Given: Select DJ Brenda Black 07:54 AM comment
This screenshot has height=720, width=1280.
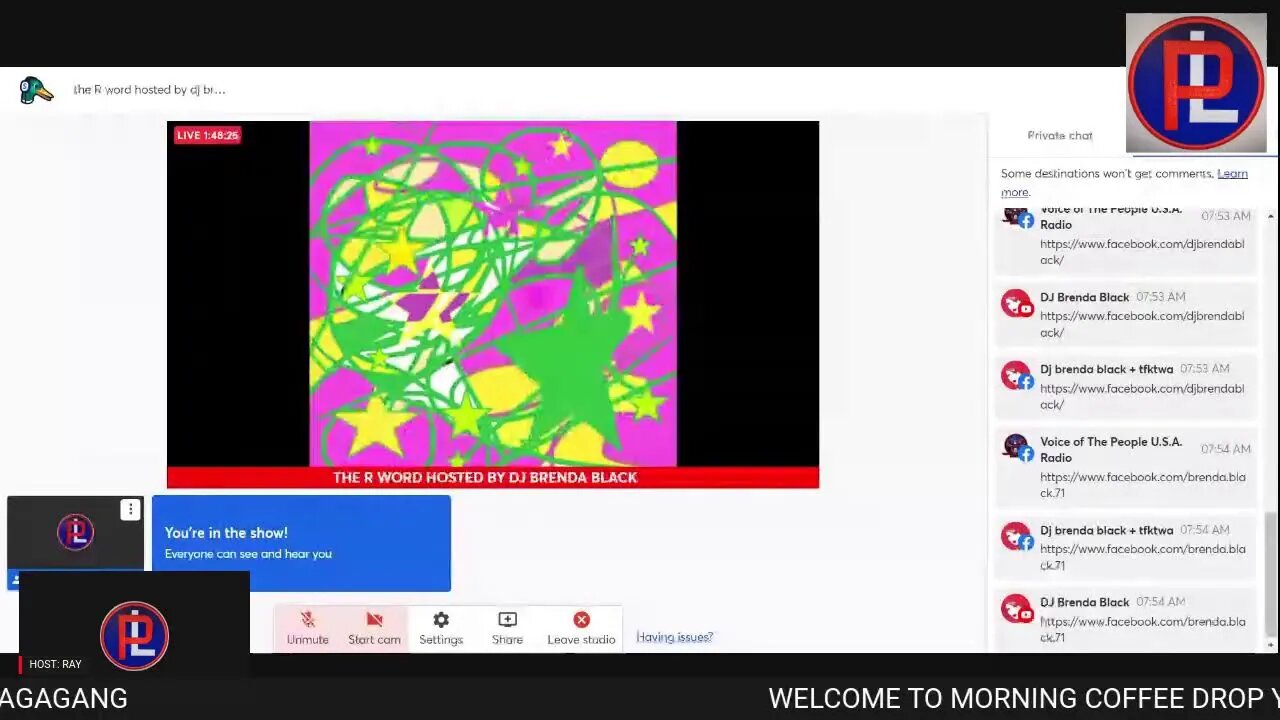Looking at the screenshot, I should coord(1125,619).
